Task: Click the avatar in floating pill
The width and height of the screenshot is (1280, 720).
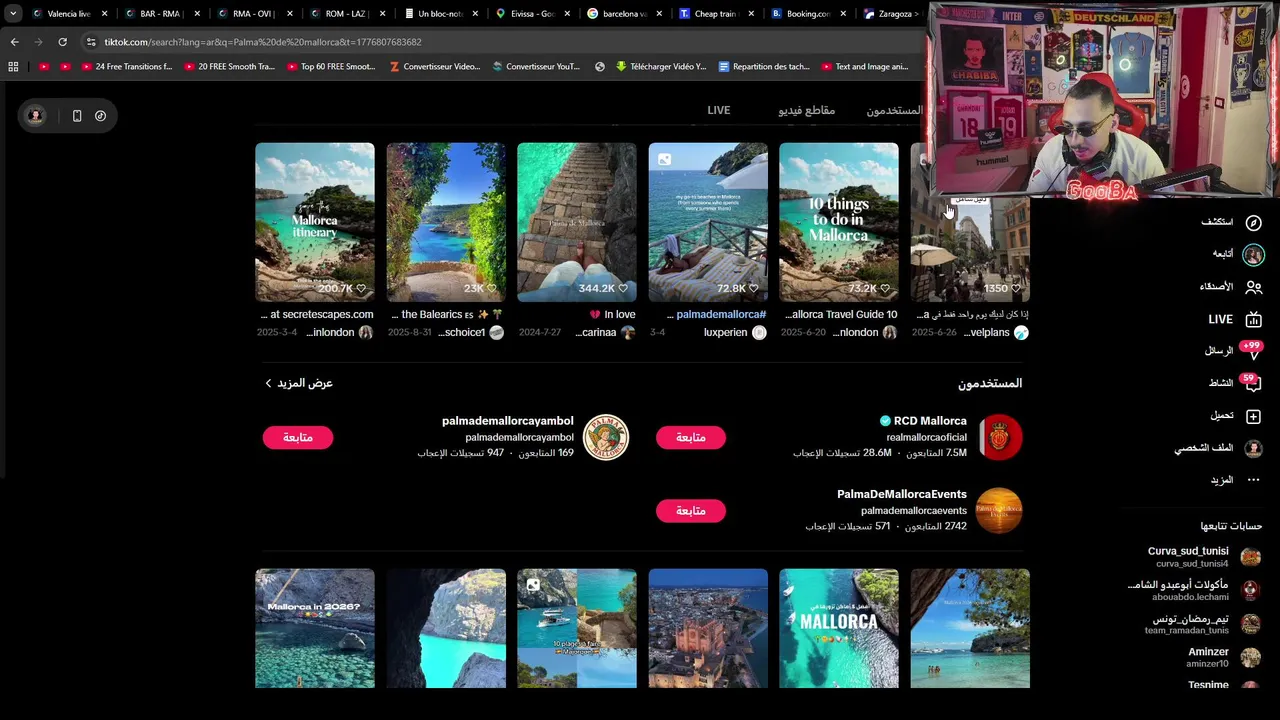Action: 35,116
